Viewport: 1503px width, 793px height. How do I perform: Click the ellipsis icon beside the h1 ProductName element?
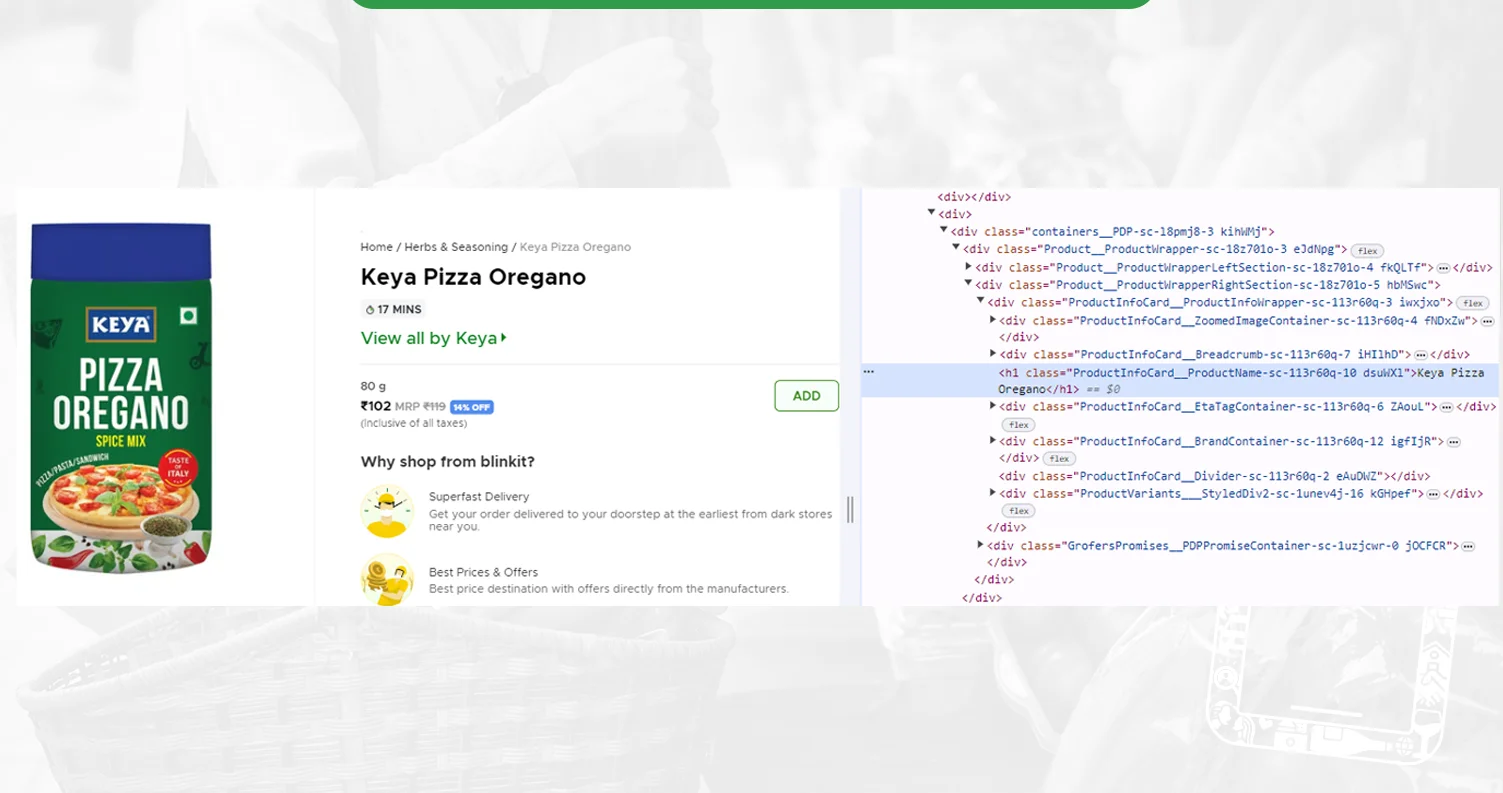coord(868,371)
